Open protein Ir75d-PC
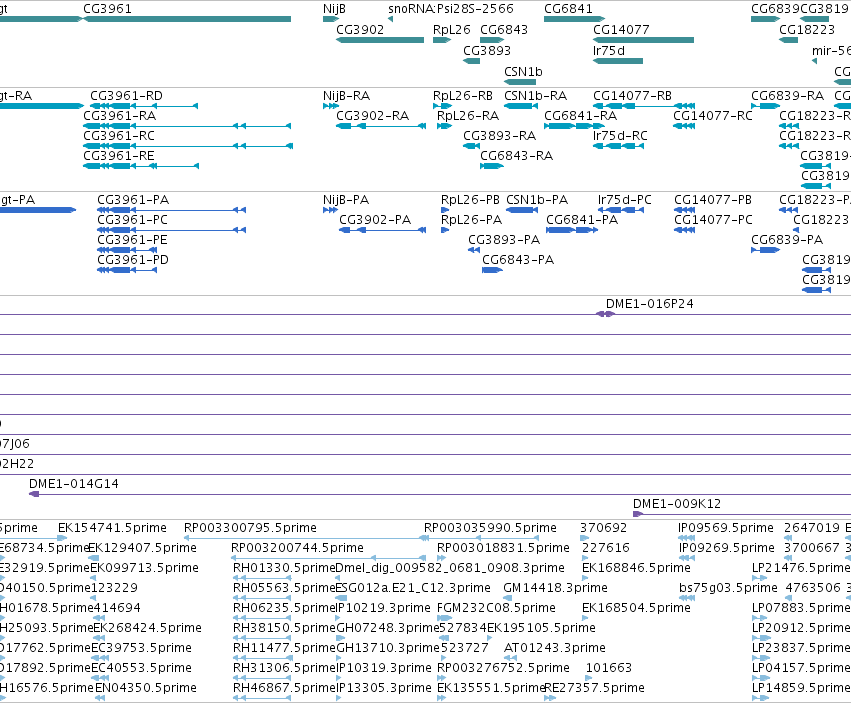Viewport: 851px width, 703px height. pyautogui.click(x=625, y=200)
